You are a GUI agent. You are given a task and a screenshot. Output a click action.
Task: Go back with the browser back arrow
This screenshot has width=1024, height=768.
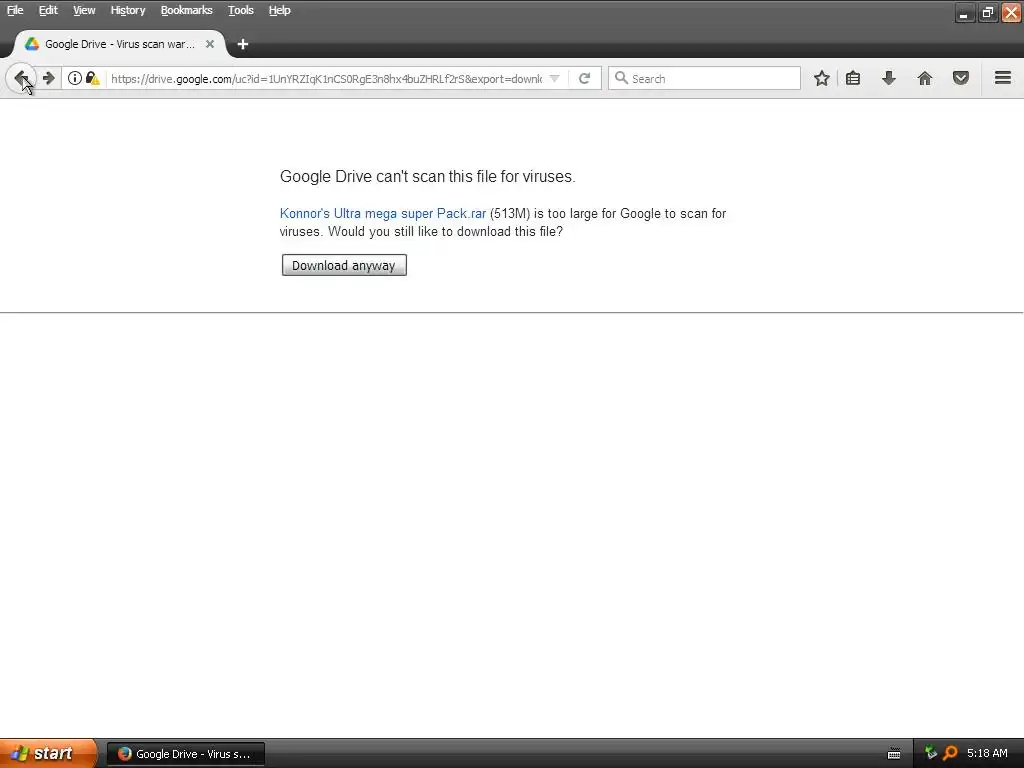21,78
